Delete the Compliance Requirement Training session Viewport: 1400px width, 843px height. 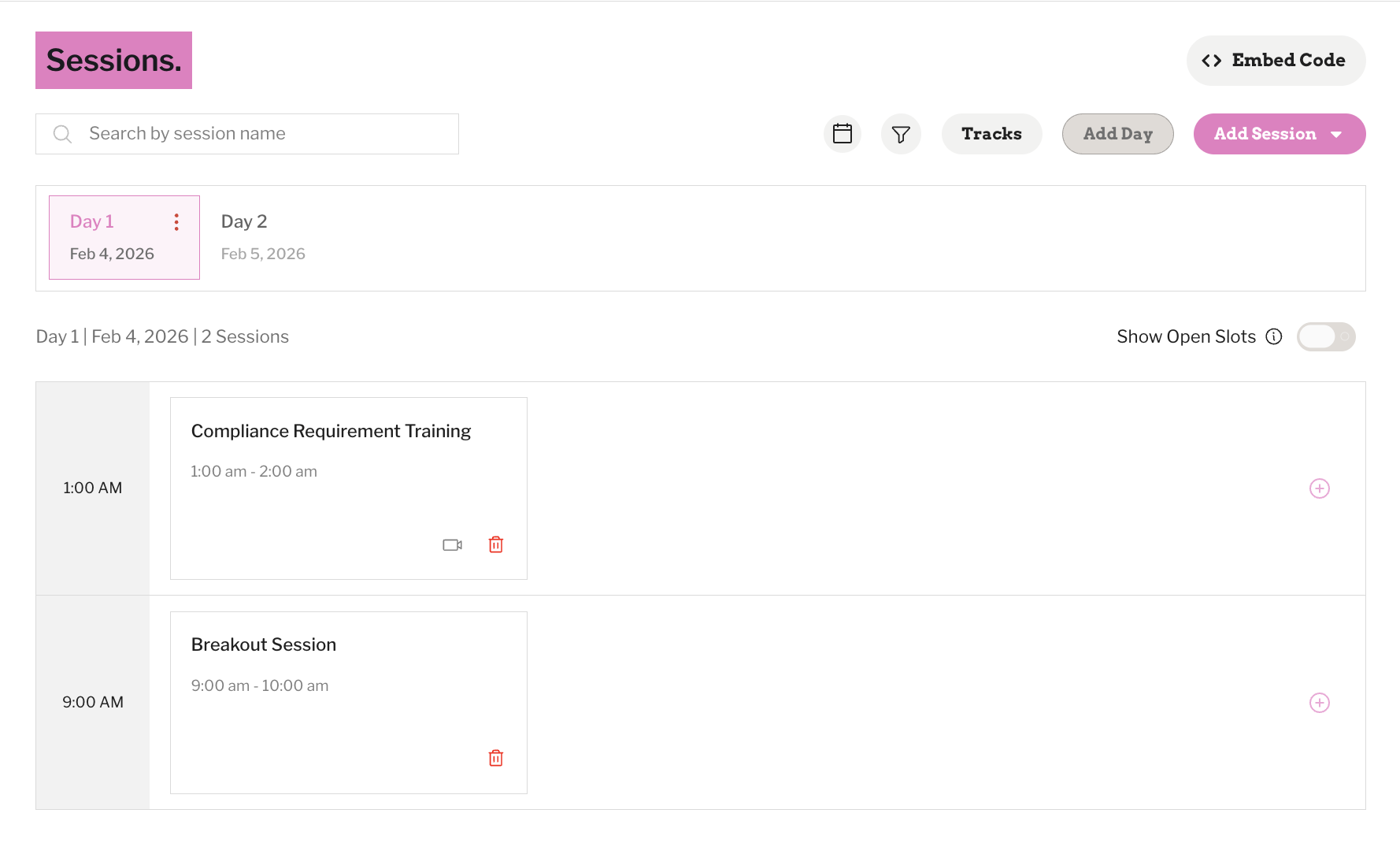click(x=496, y=544)
